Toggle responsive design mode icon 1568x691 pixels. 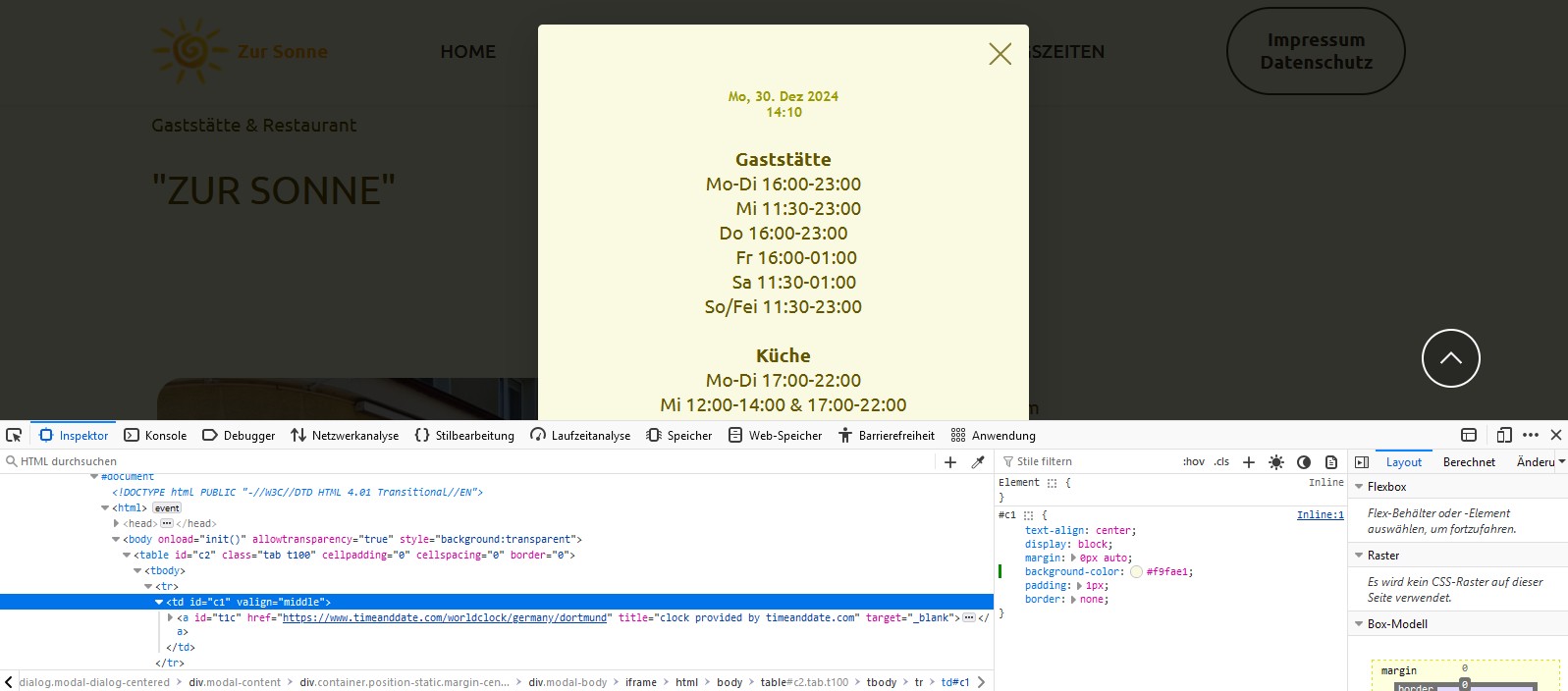point(1504,435)
